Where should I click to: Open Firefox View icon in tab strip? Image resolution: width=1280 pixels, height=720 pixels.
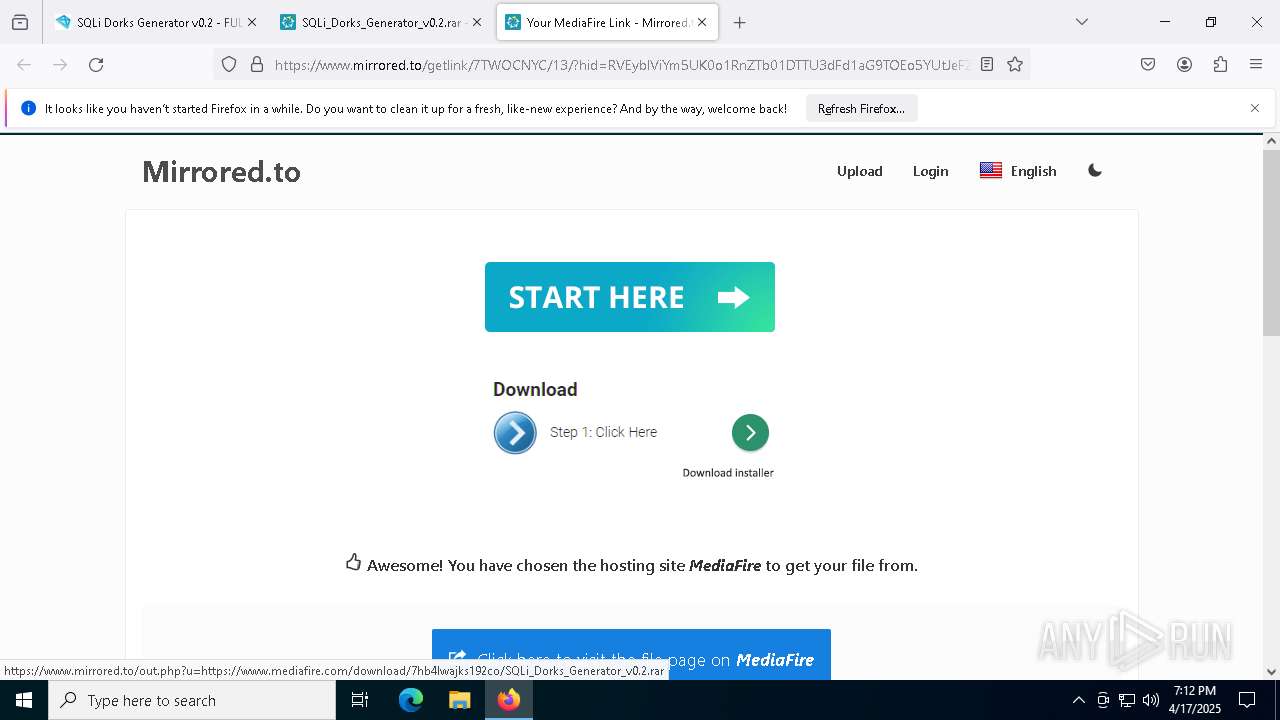pyautogui.click(x=20, y=22)
